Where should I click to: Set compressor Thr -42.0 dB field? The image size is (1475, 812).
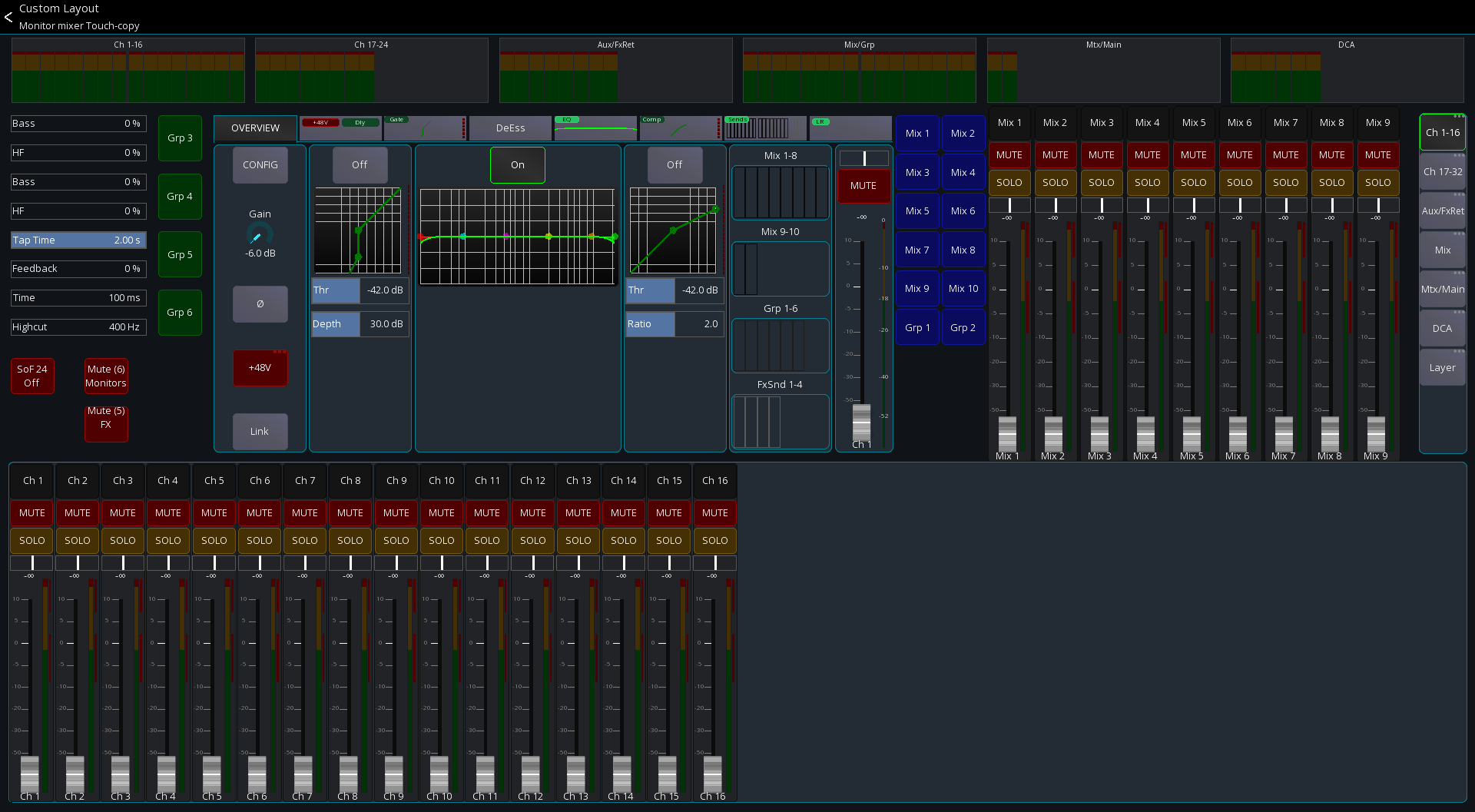675,290
